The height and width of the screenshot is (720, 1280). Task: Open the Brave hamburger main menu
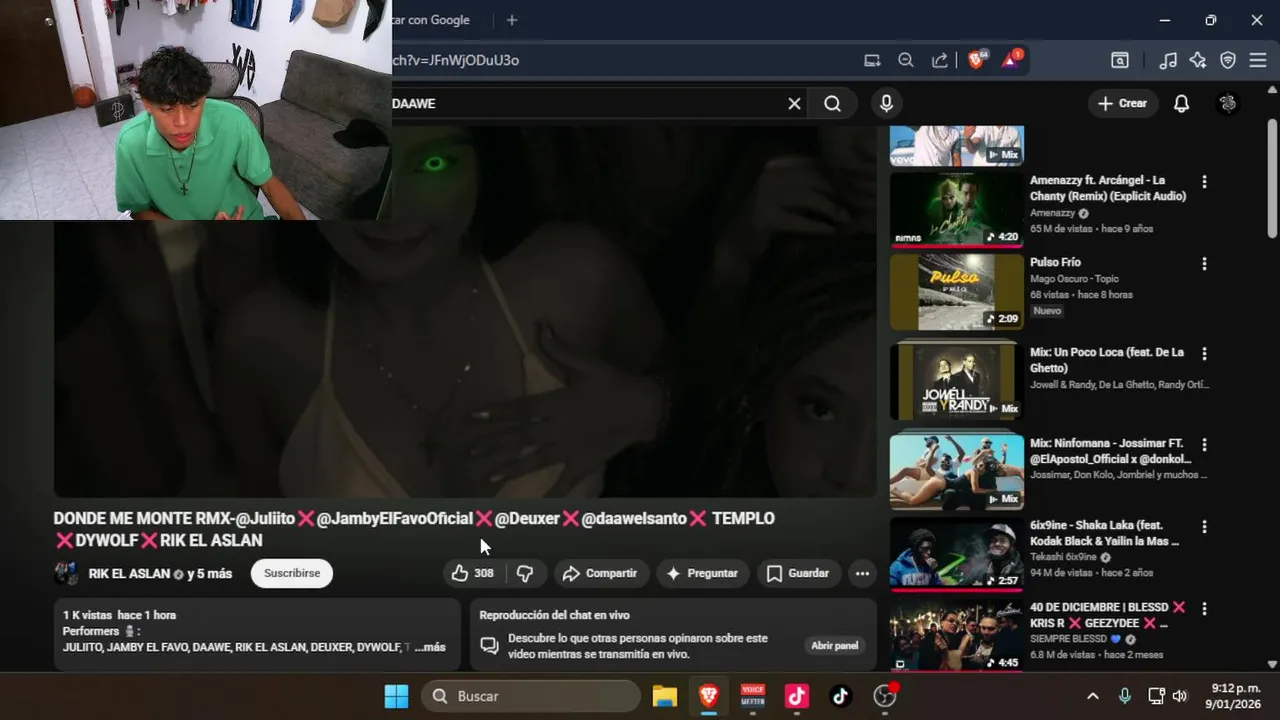(x=1258, y=60)
